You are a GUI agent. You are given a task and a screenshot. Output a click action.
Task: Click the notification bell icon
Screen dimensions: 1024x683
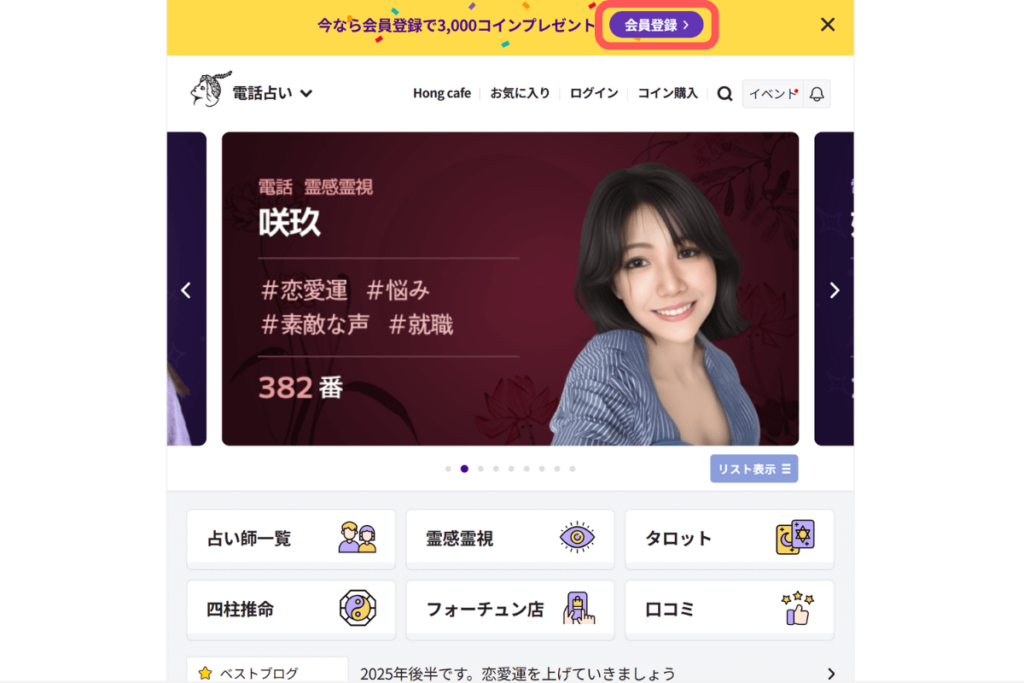(816, 94)
